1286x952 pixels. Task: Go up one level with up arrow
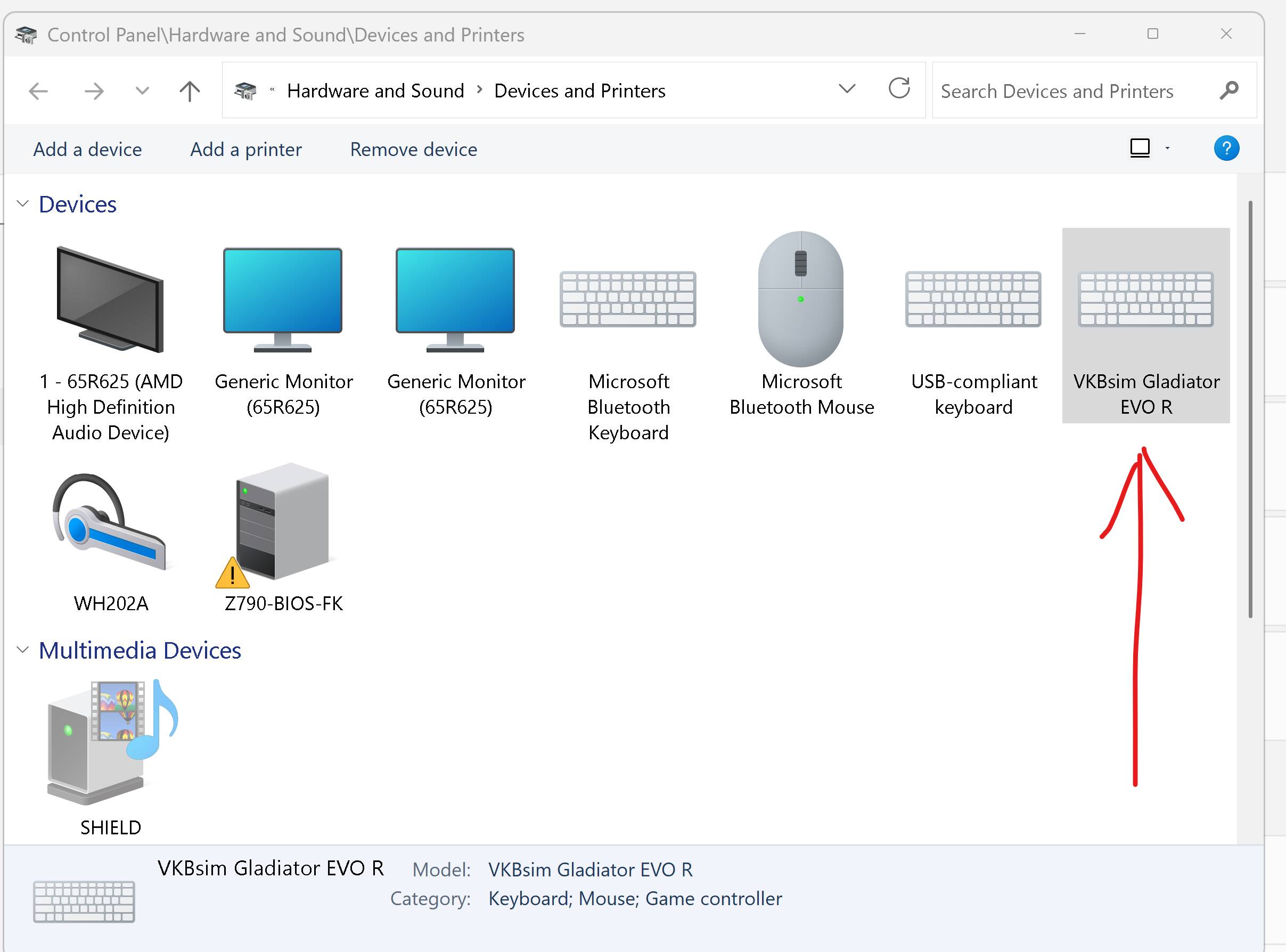click(190, 91)
